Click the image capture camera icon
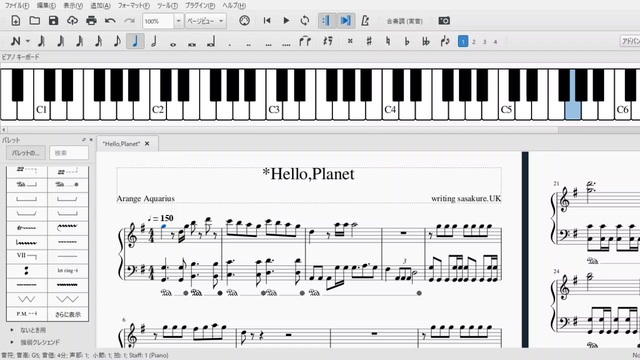Viewport: 640px width, 360px height. (x=444, y=20)
